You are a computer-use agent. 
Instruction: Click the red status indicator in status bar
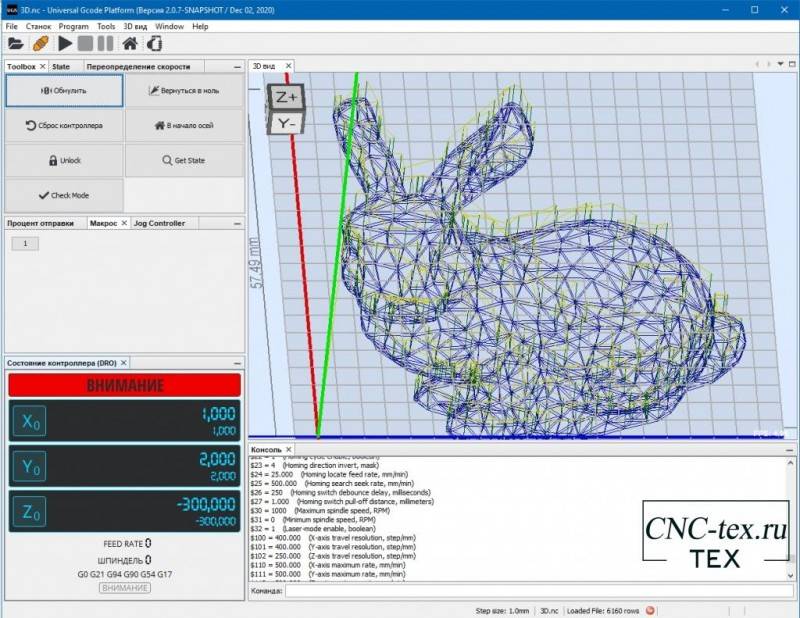pyautogui.click(x=650, y=610)
